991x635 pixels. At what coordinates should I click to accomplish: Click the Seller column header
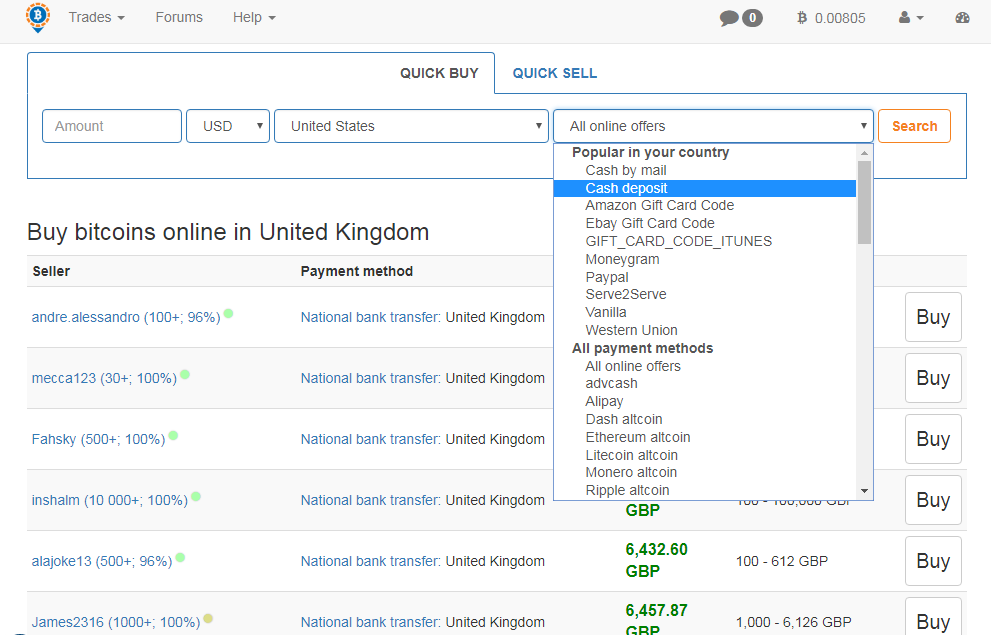(x=51, y=271)
